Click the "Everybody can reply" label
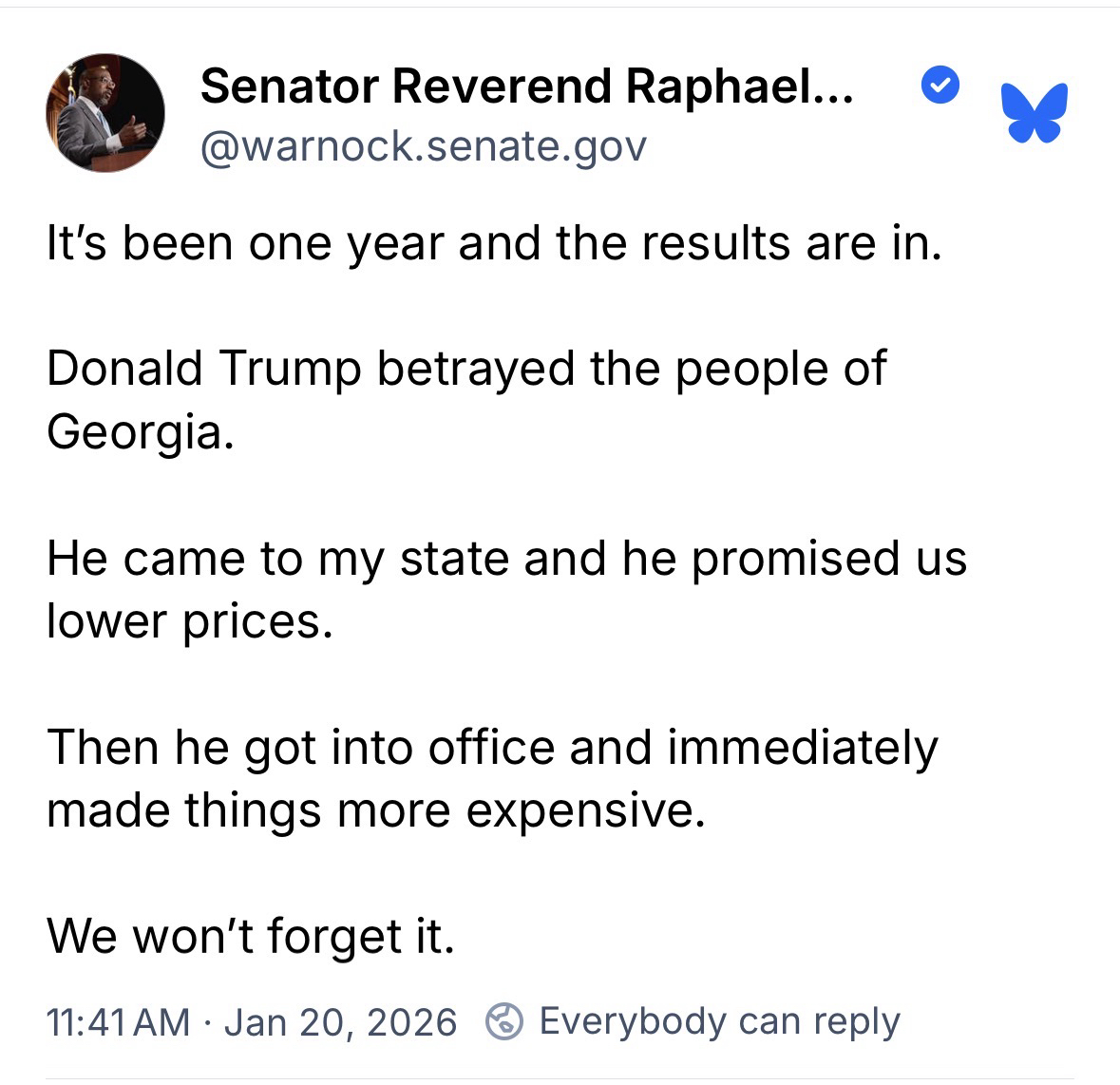This screenshot has height=1085, width=1120. click(719, 1021)
